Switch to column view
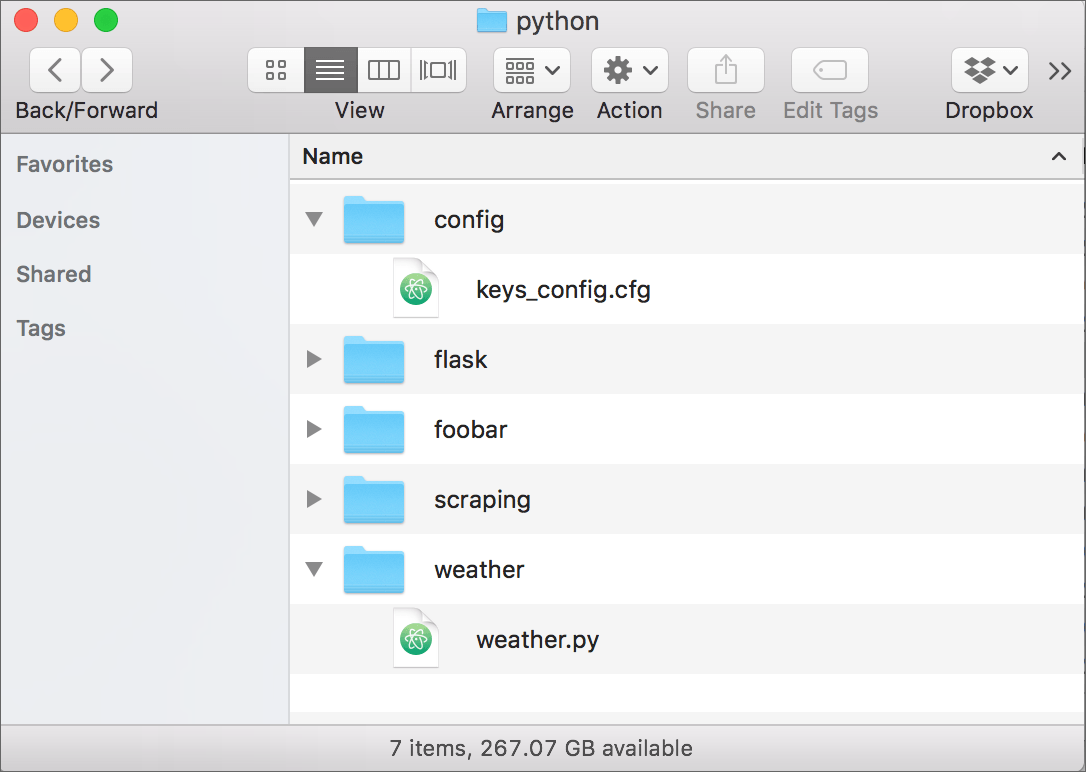Viewport: 1086px width, 772px height. (384, 70)
